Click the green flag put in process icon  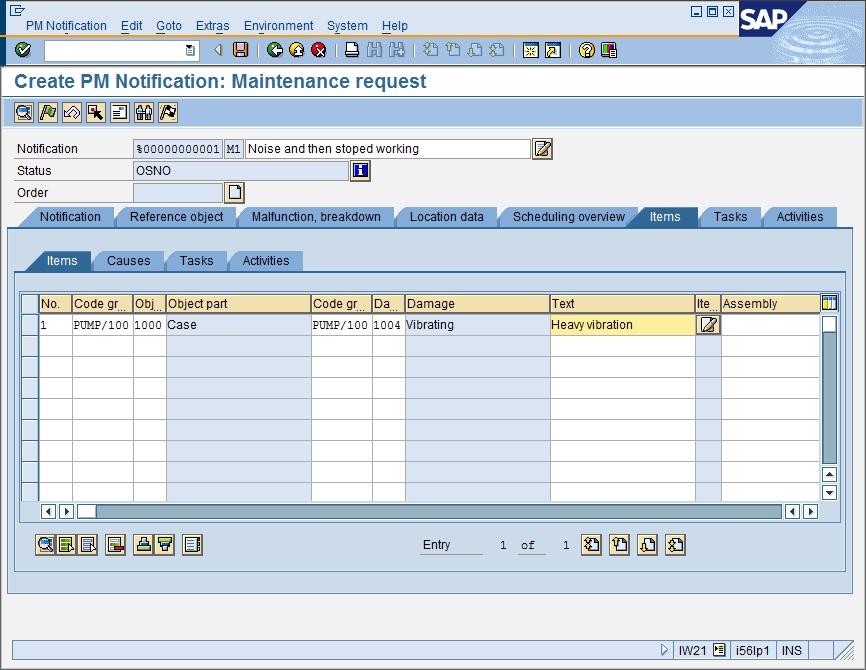pyautogui.click(x=48, y=113)
